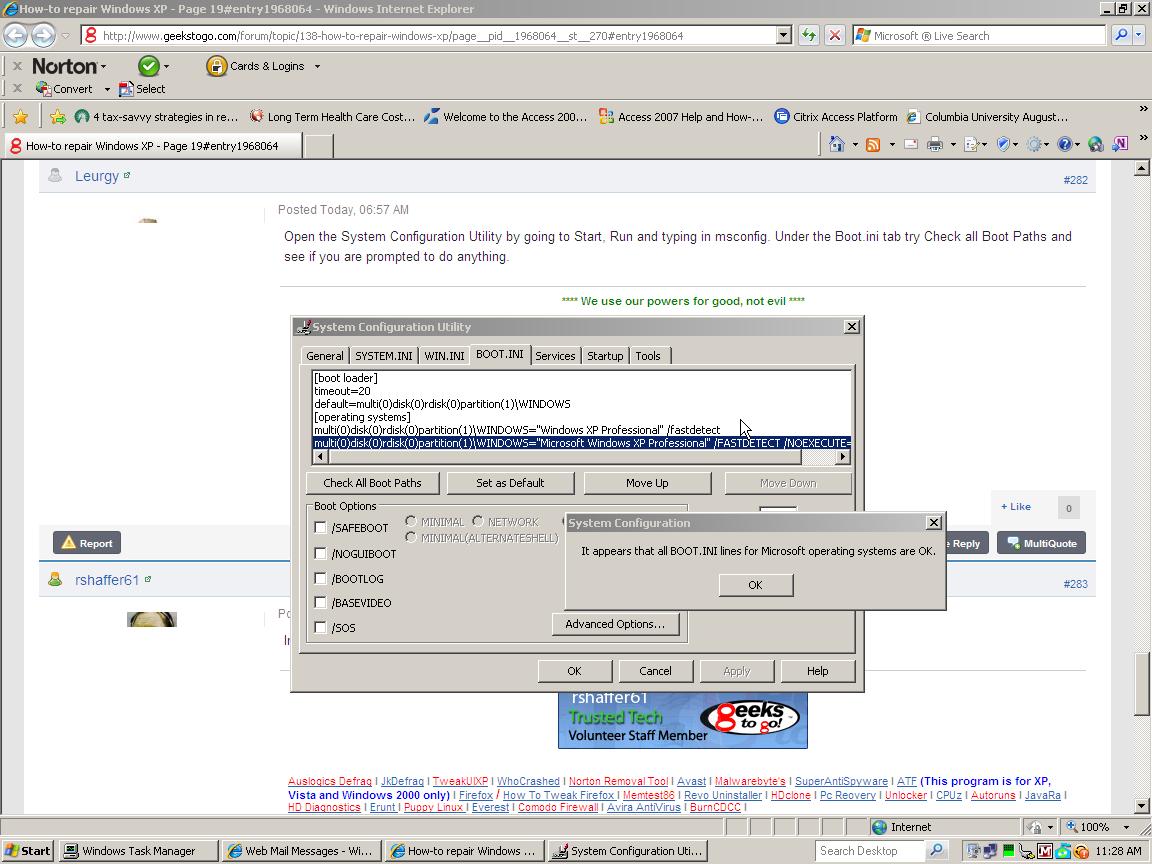Switch to the SYSTEM.INI tab
The image size is (1152, 864).
[384, 356]
